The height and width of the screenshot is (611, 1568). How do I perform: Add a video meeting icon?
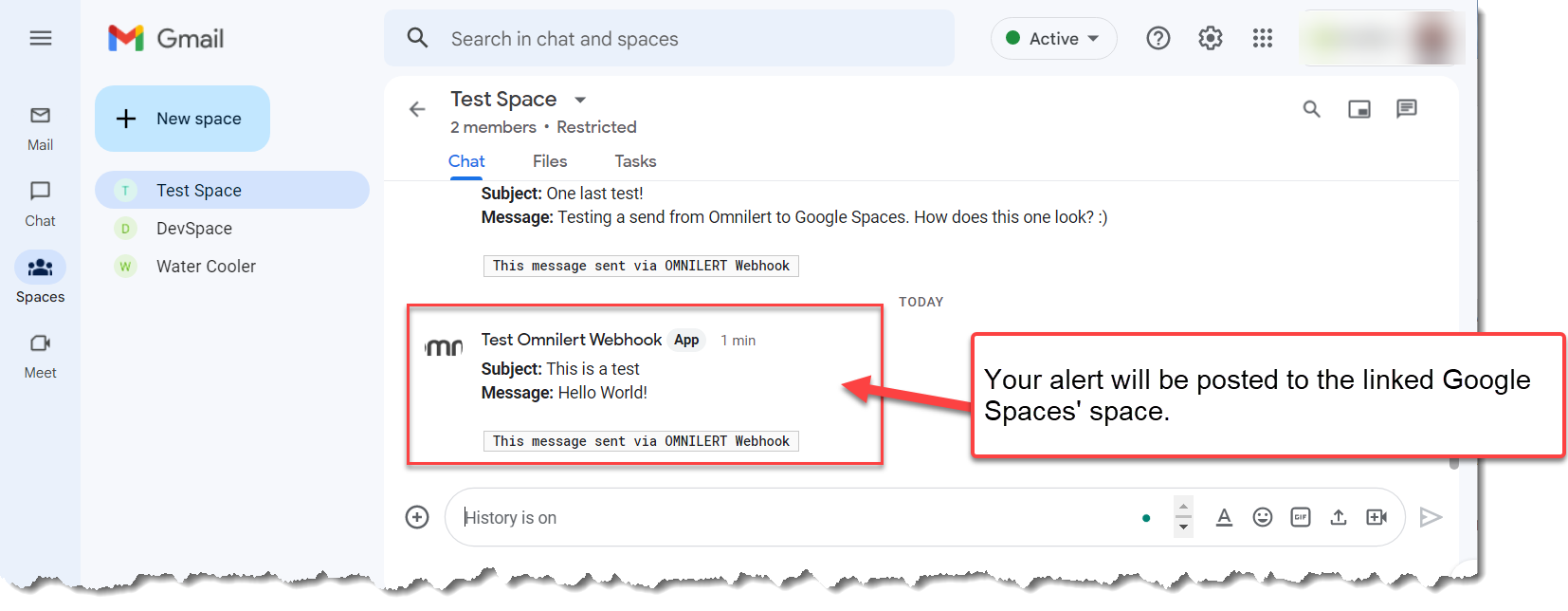[x=1377, y=517]
